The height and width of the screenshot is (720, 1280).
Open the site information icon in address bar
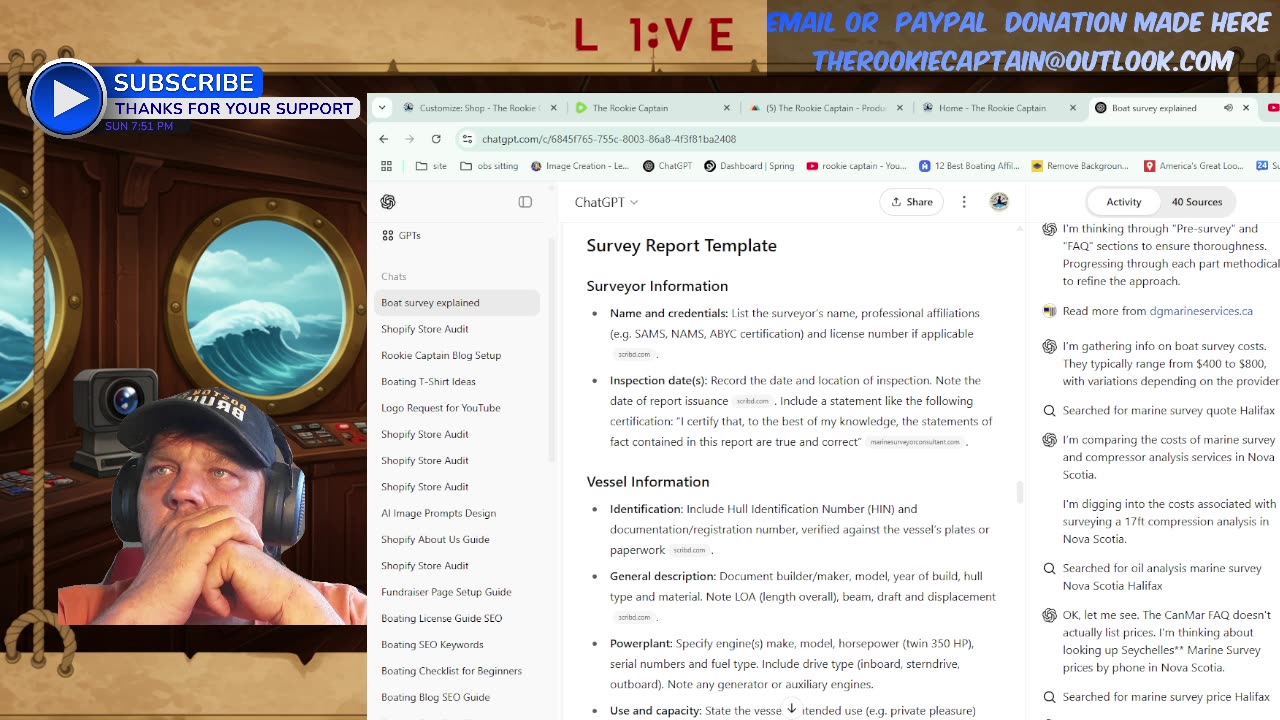coord(467,139)
